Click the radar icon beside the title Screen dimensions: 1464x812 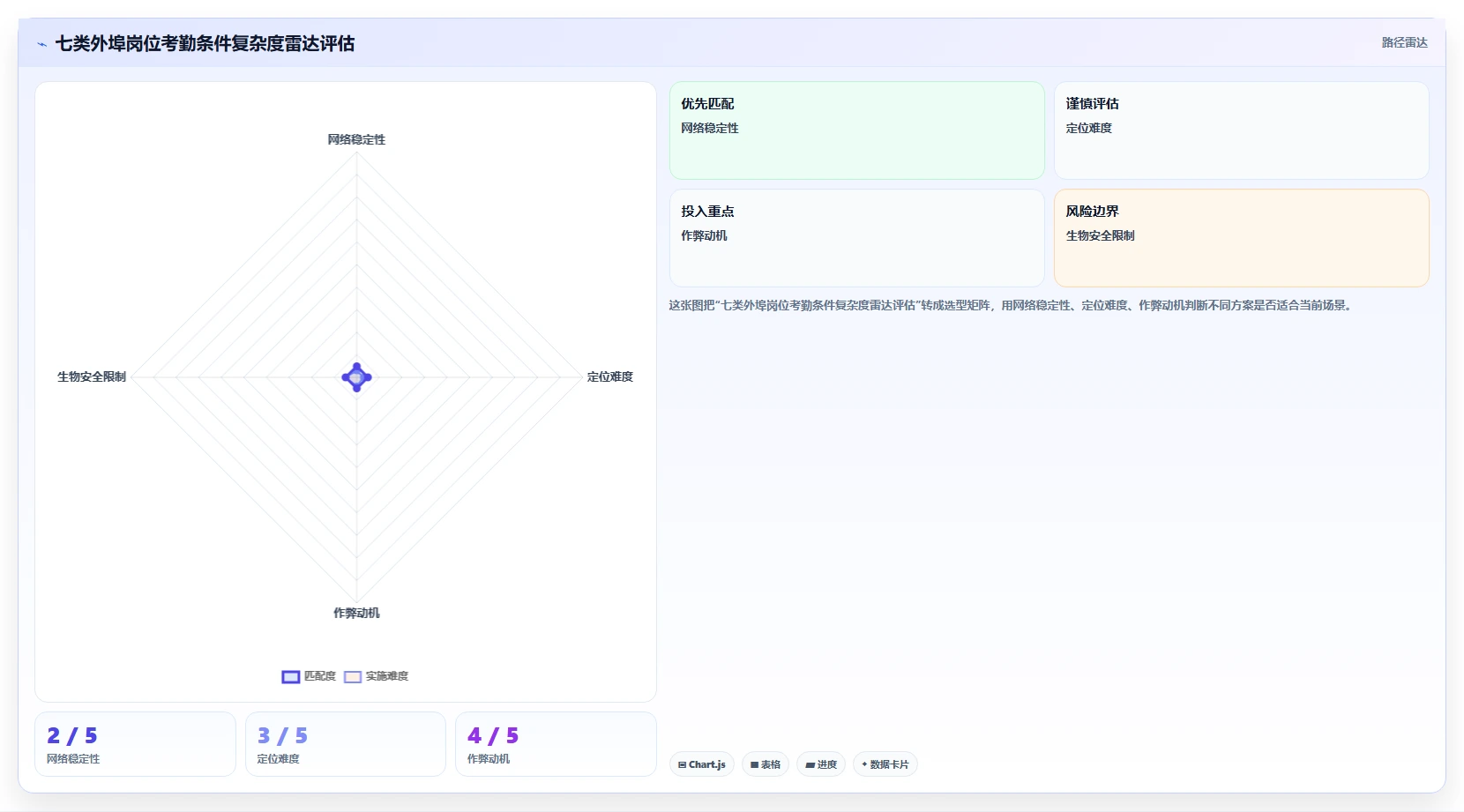click(x=41, y=44)
